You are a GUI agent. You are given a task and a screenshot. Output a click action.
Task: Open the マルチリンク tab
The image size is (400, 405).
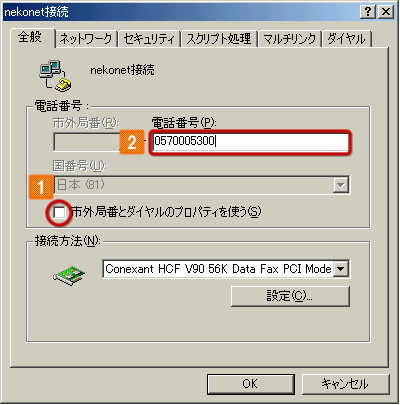289,39
